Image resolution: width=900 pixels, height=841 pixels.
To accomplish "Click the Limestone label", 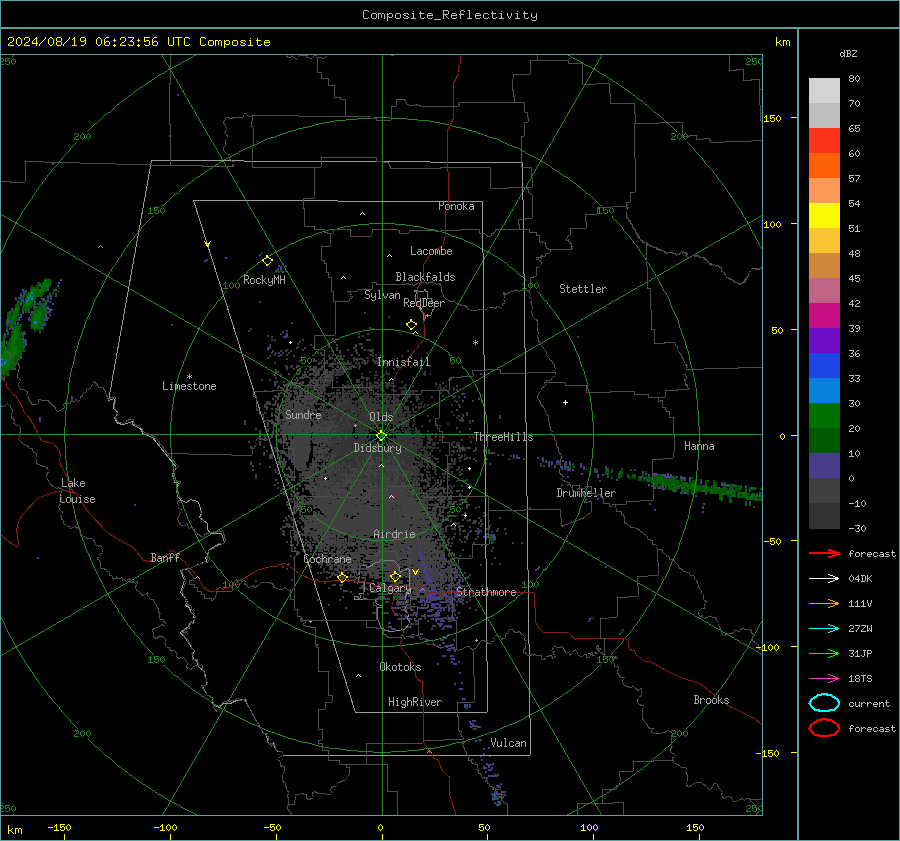I will (x=189, y=386).
